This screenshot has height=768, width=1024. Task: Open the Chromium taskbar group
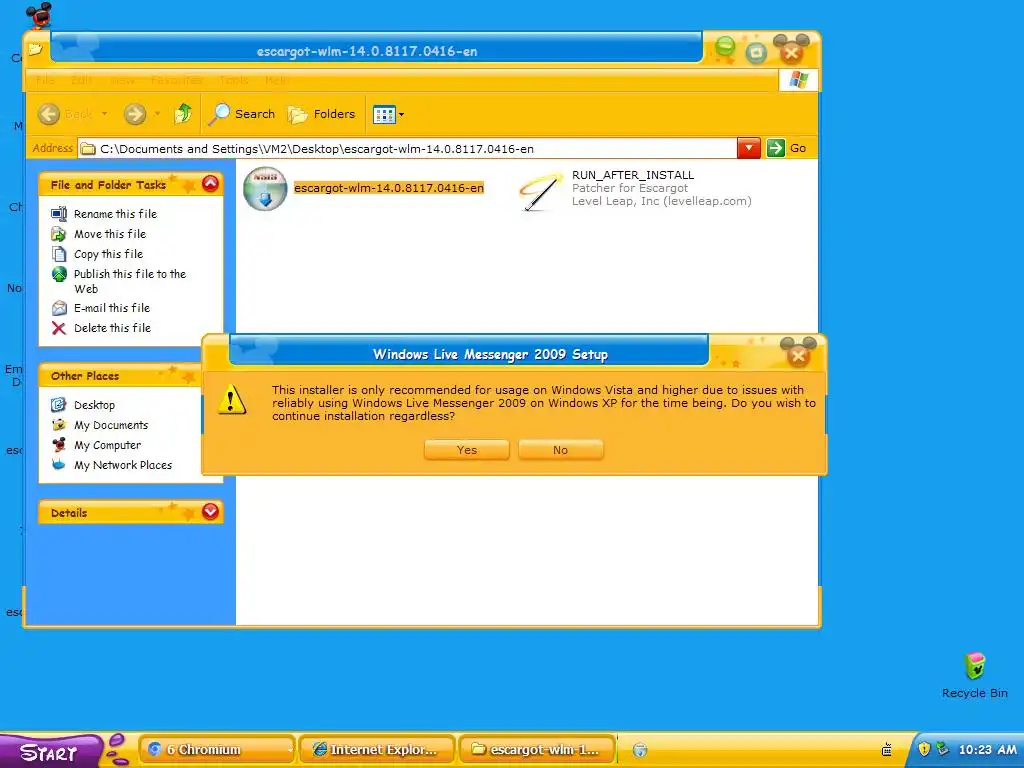pyautogui.click(x=217, y=750)
